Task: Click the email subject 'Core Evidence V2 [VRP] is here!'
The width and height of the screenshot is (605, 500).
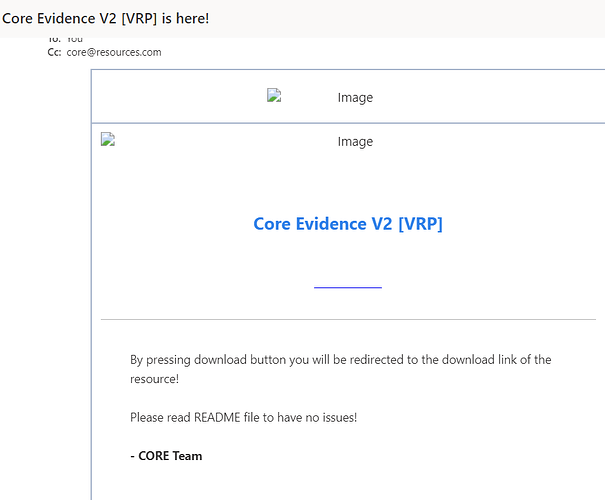Action: pos(105,18)
